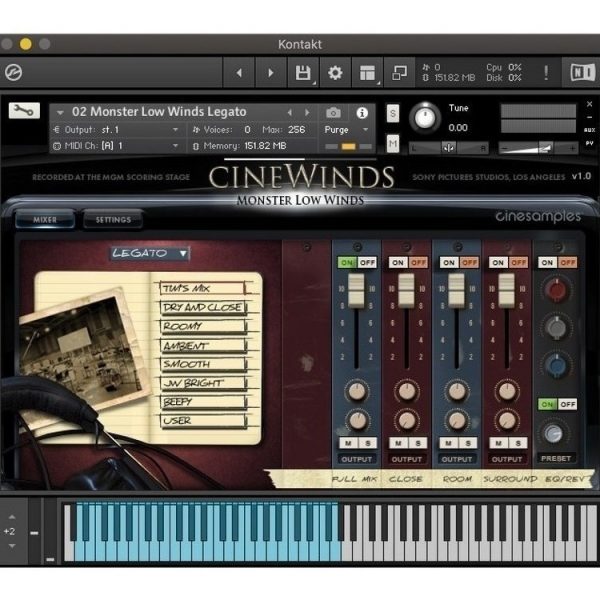
Task: Turn Room mic channel ON
Action: [449, 262]
